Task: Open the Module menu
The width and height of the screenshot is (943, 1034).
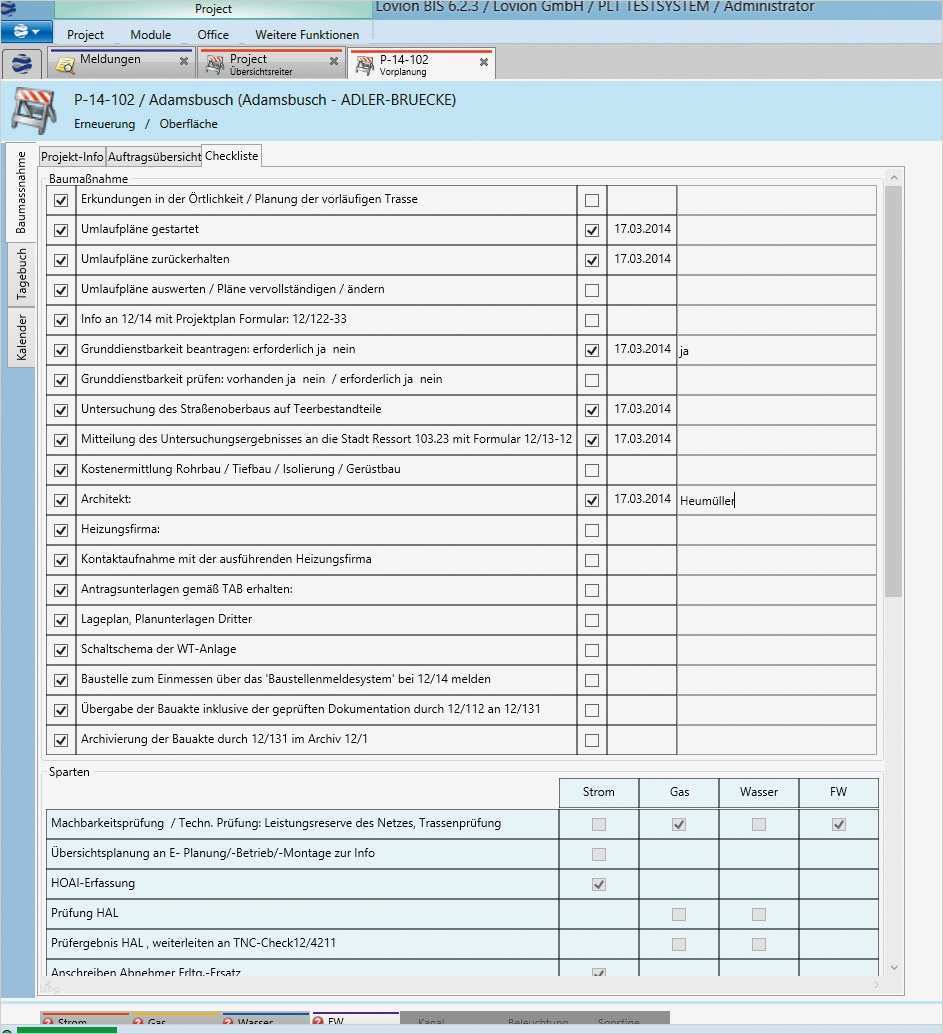Action: [x=150, y=34]
